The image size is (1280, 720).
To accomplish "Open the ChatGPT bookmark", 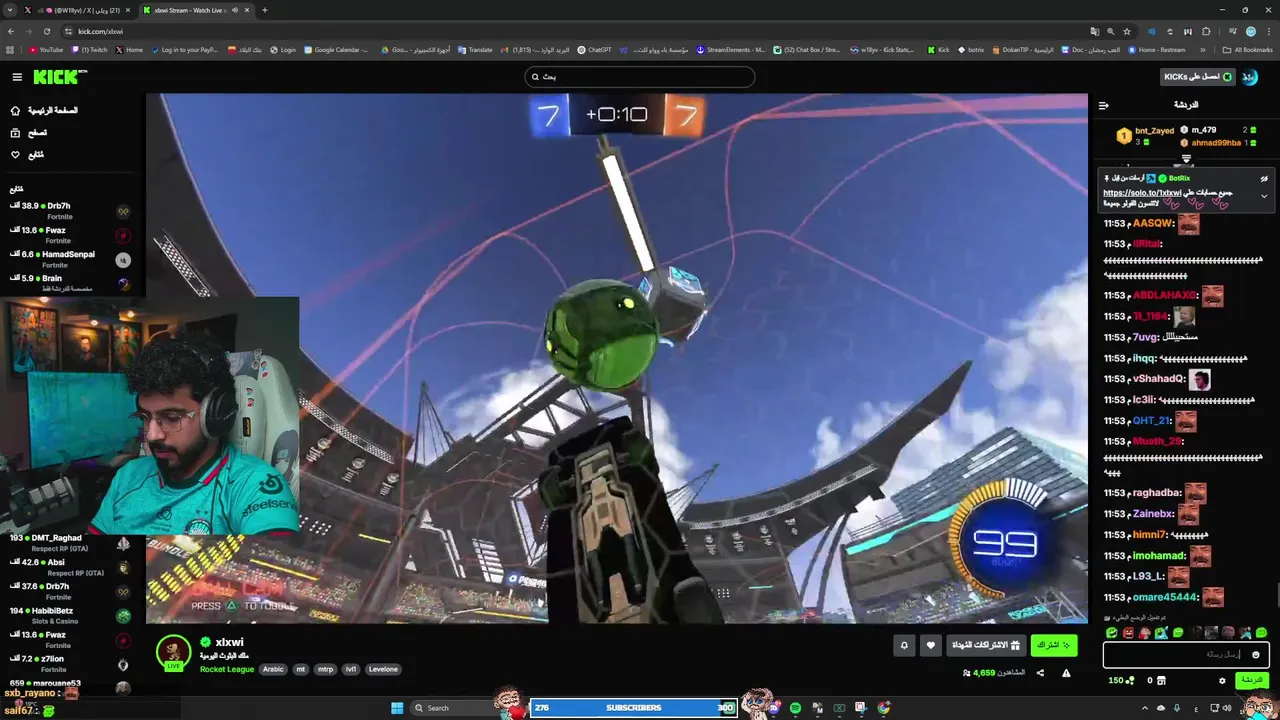I will pyautogui.click(x=595, y=50).
